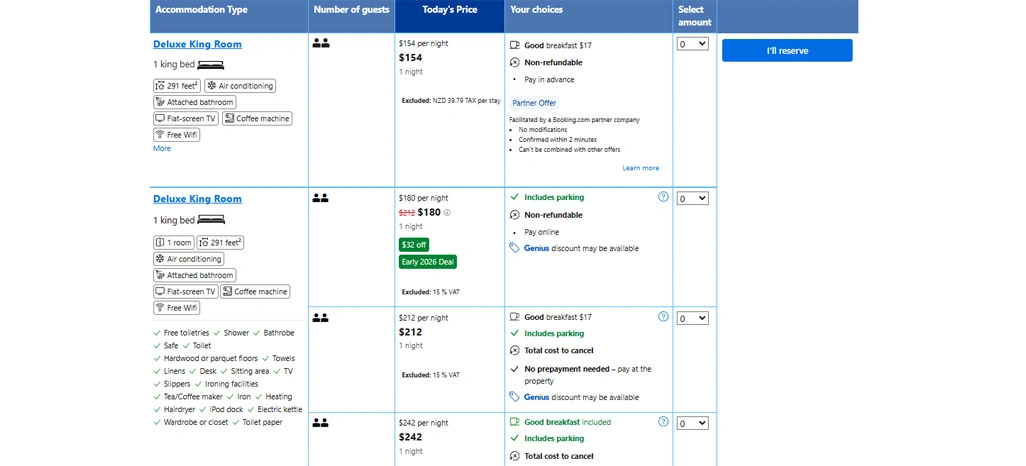The image size is (1026, 466).
Task: Click the two-guests icon in the $154 row
Action: 321,44
